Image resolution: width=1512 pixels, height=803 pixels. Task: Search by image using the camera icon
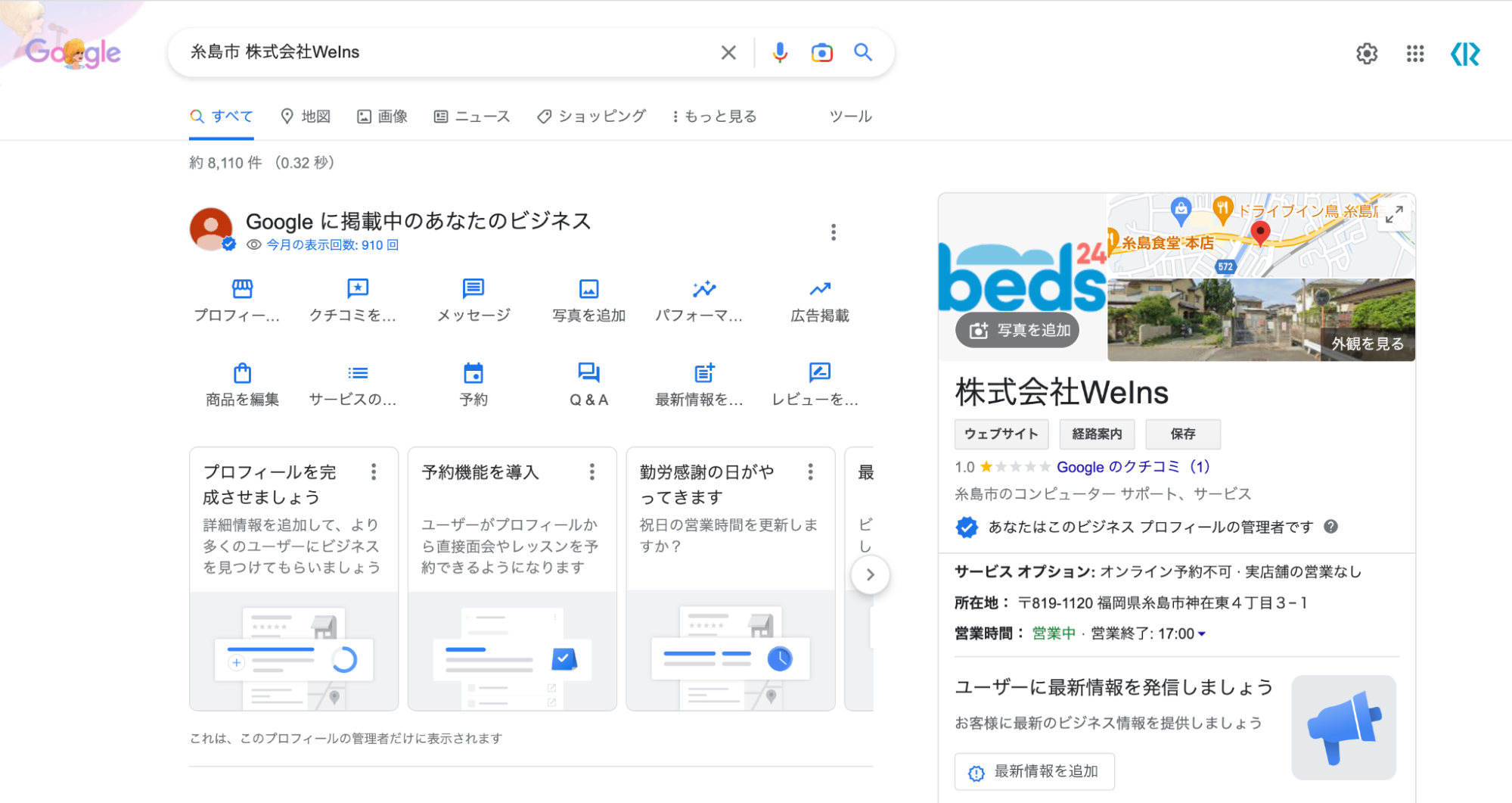[821, 52]
